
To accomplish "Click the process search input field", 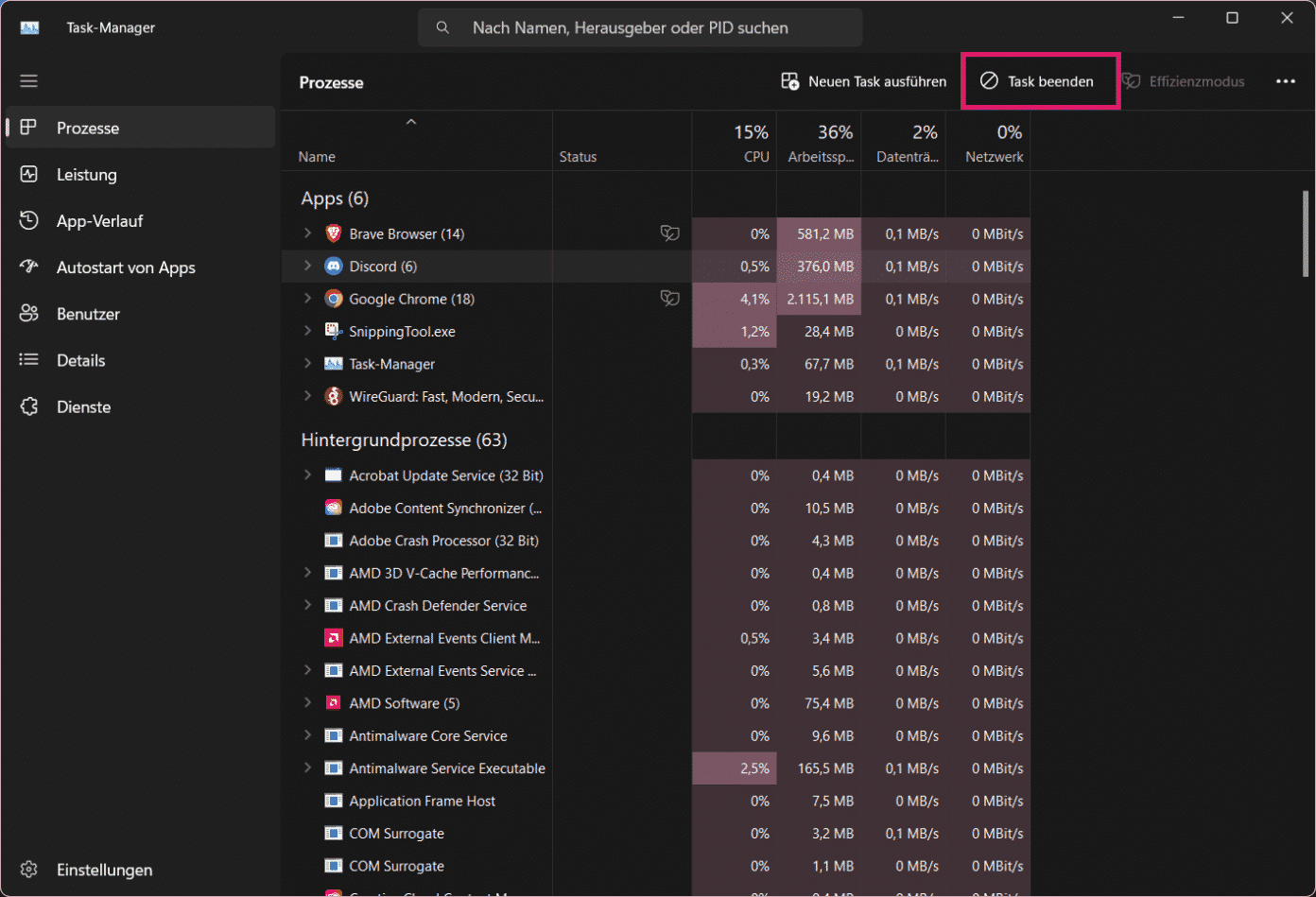I will coord(639,28).
